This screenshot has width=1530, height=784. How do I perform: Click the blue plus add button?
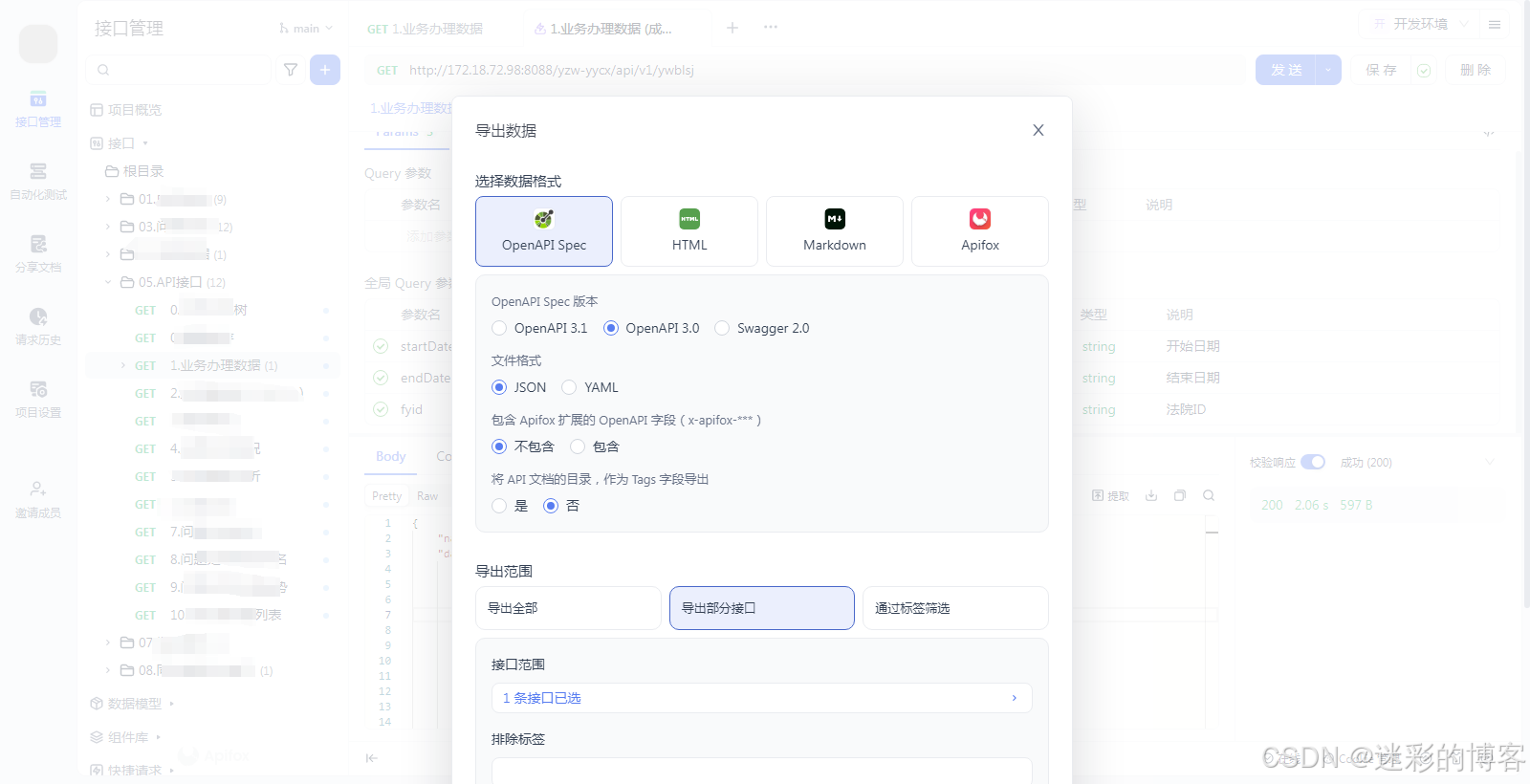click(x=325, y=70)
